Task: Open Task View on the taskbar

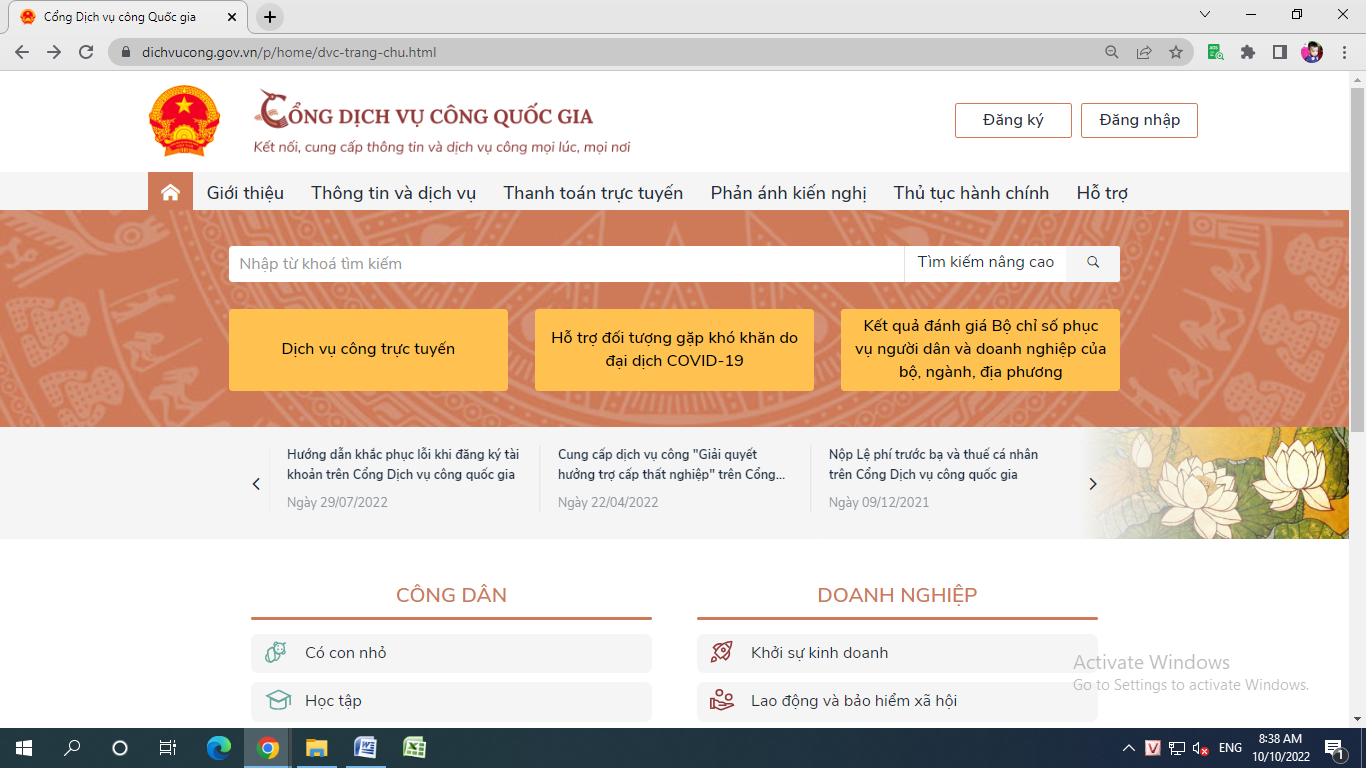Action: point(168,748)
